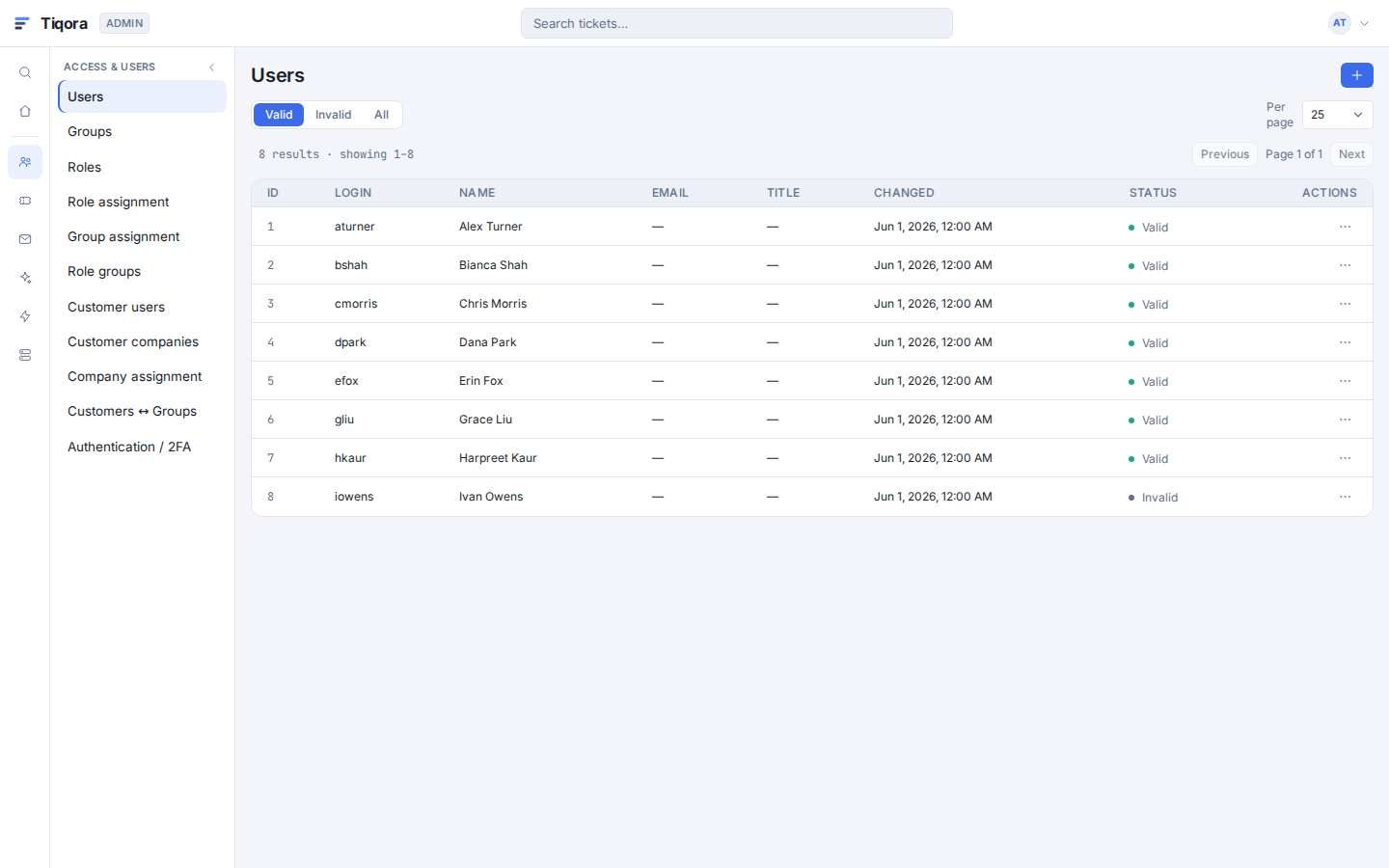Click the name Ivan Owens
1389x868 pixels.
point(491,497)
